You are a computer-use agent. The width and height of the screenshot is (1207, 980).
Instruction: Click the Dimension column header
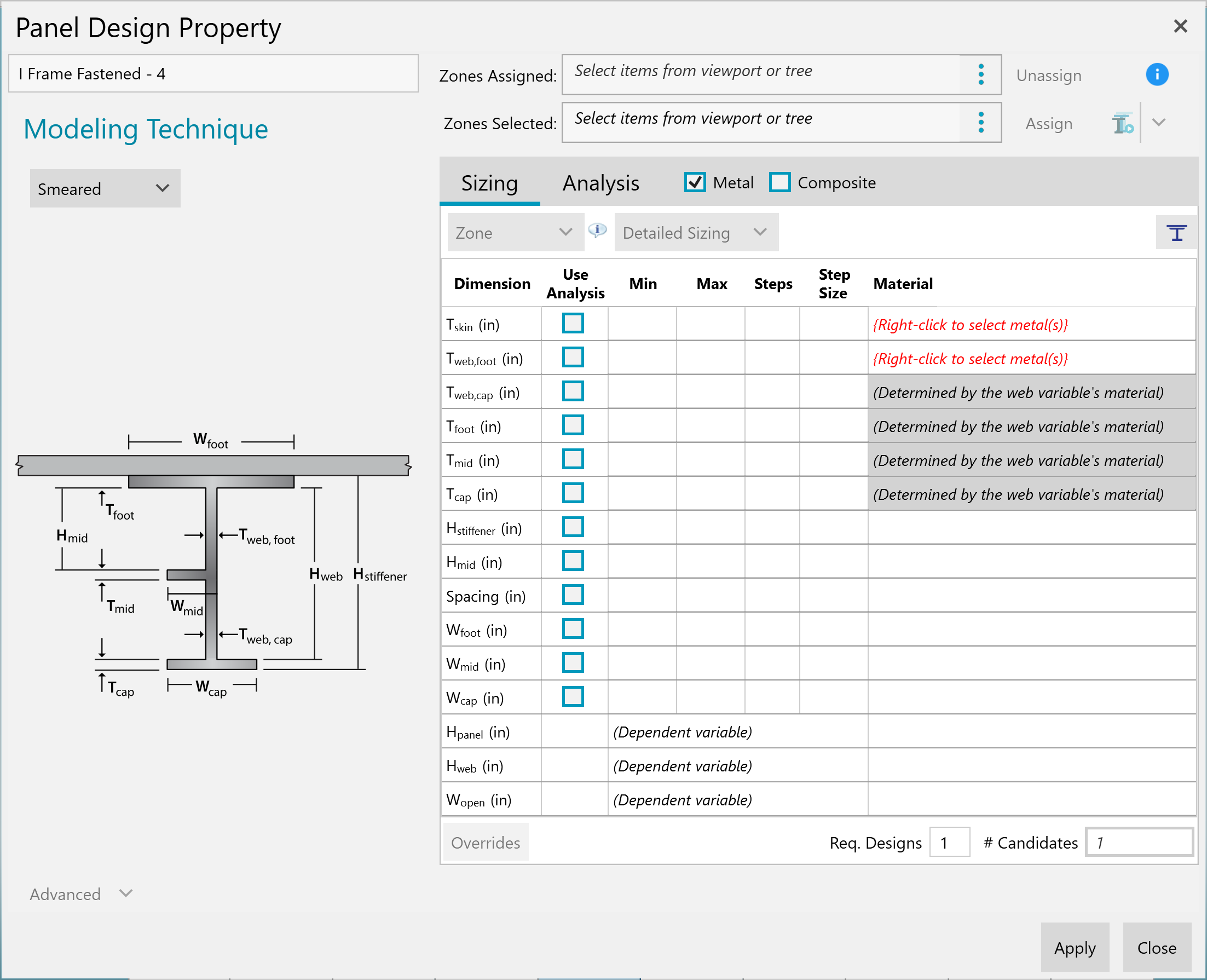pyautogui.click(x=492, y=284)
